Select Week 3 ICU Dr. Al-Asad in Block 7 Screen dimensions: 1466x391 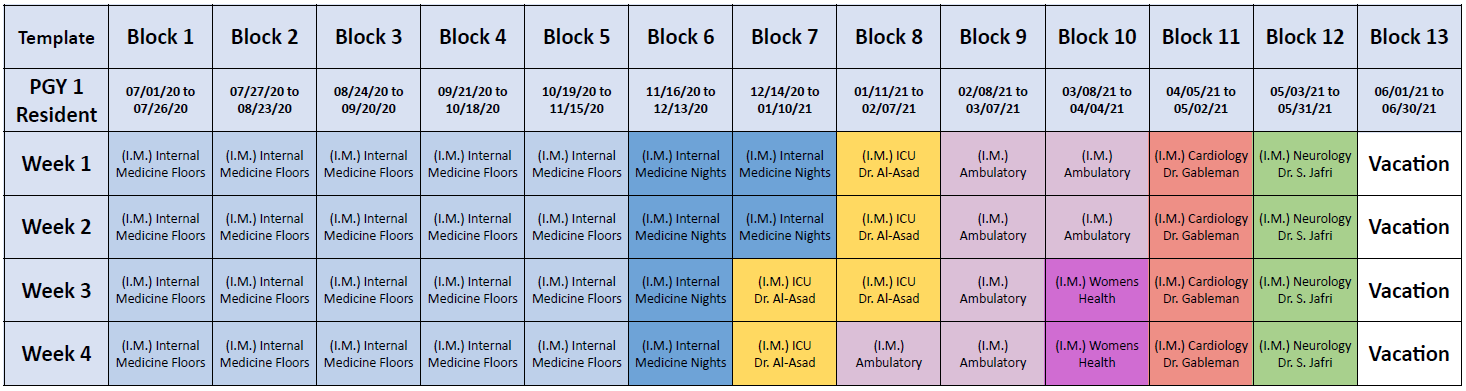(785, 290)
